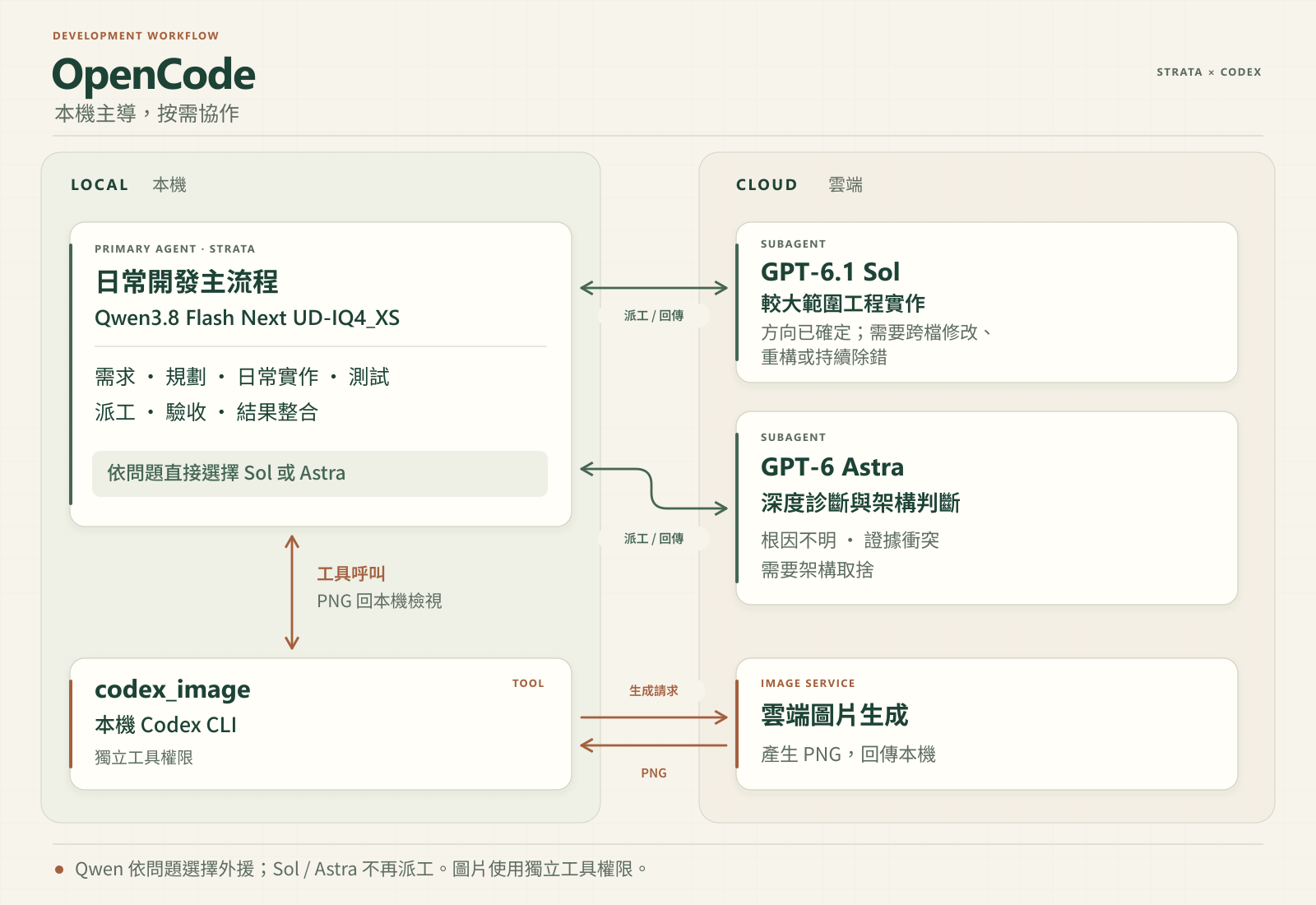Click the 派工 / 回傳 label beside GPT-6.1 Sol

pos(654,316)
